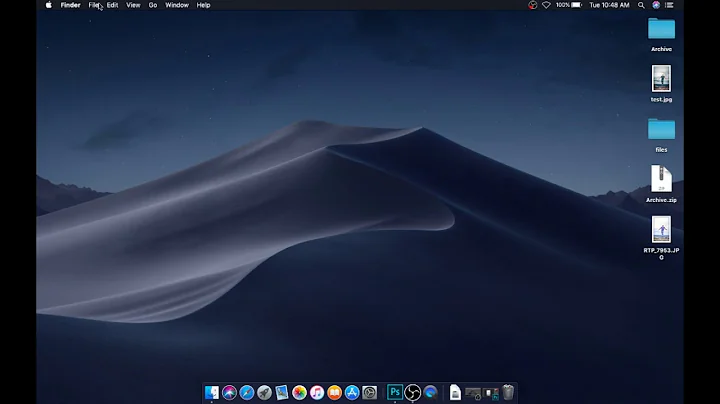Open the Finder application menu
The width and height of the screenshot is (720, 404).
[x=70, y=5]
